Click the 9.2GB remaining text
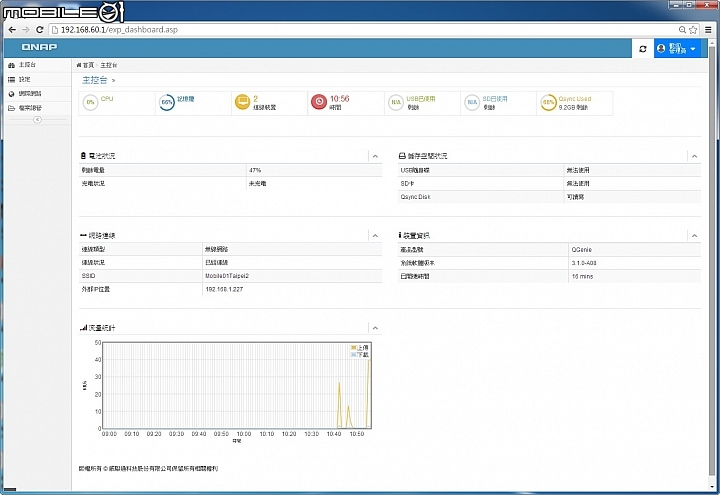The width and height of the screenshot is (720, 495). coord(573,107)
